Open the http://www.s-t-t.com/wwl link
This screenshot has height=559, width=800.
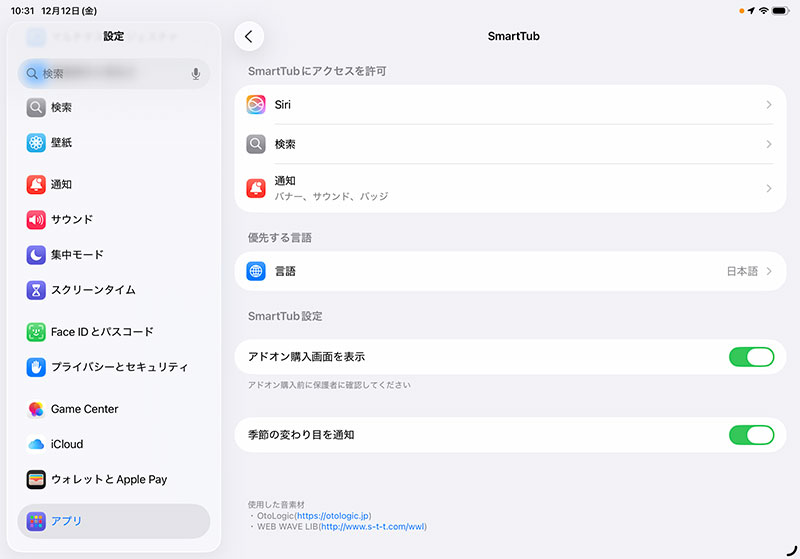pos(372,526)
